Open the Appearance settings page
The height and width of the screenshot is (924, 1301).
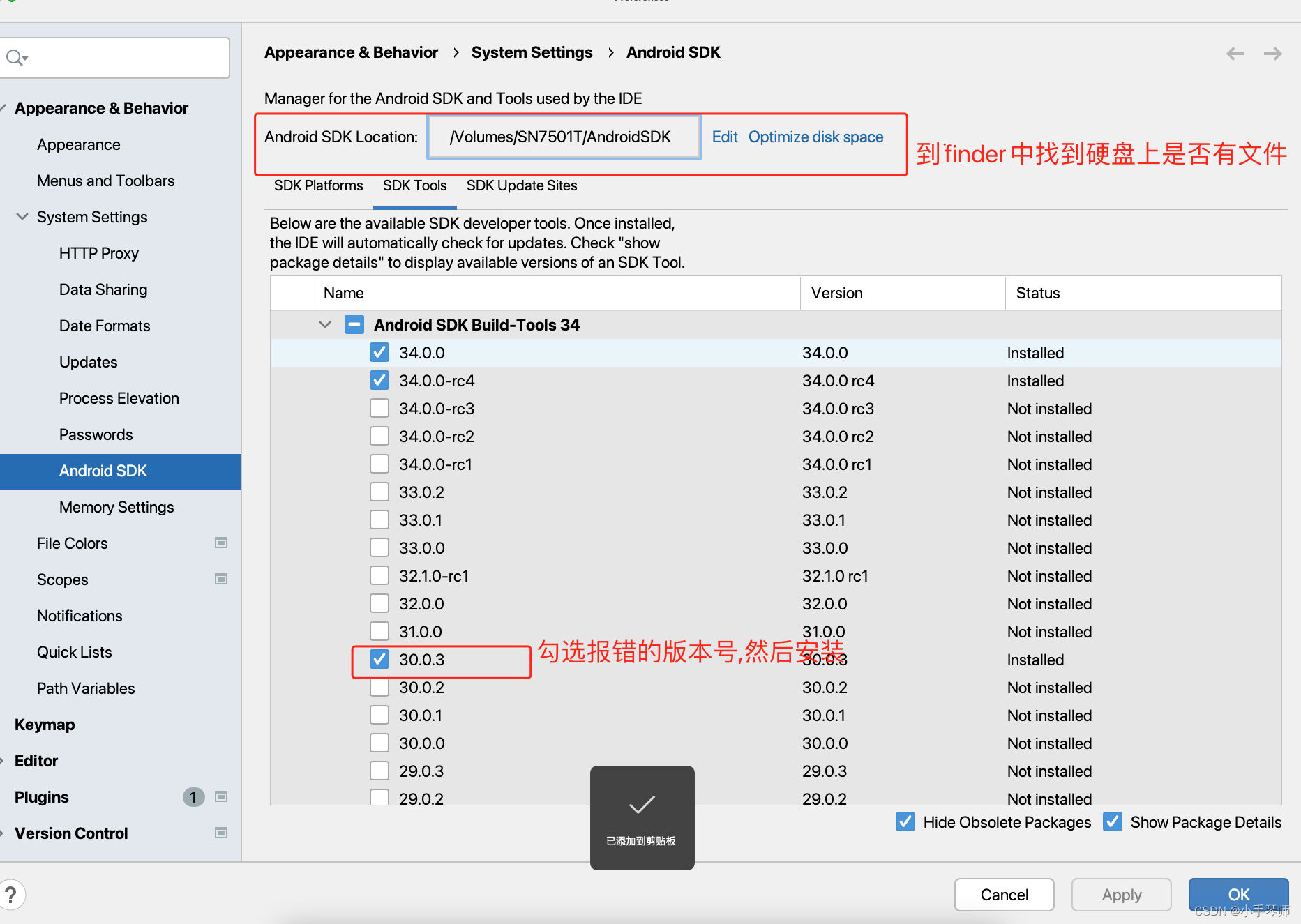click(79, 144)
